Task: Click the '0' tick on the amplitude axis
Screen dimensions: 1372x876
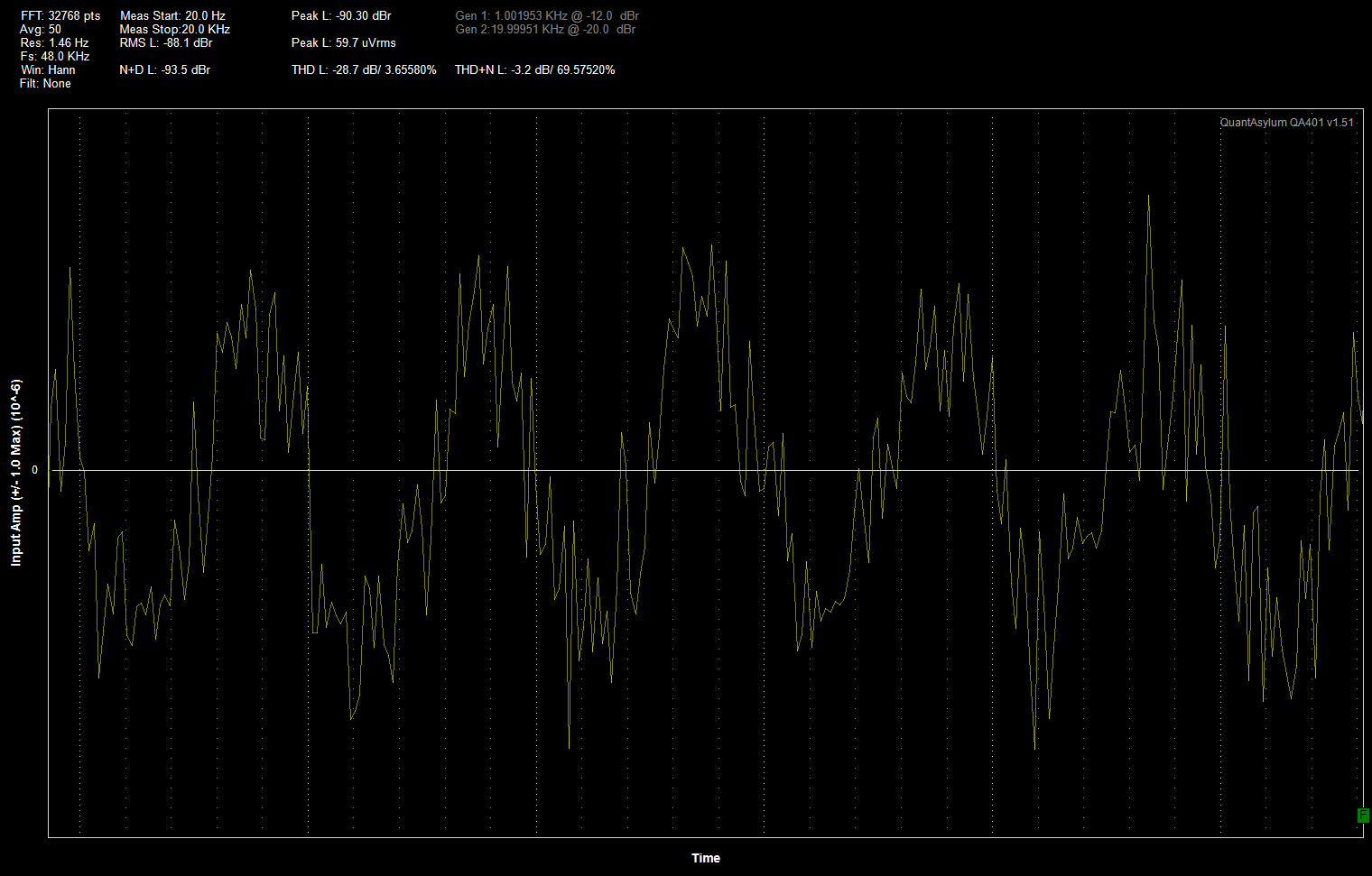Action: point(35,470)
